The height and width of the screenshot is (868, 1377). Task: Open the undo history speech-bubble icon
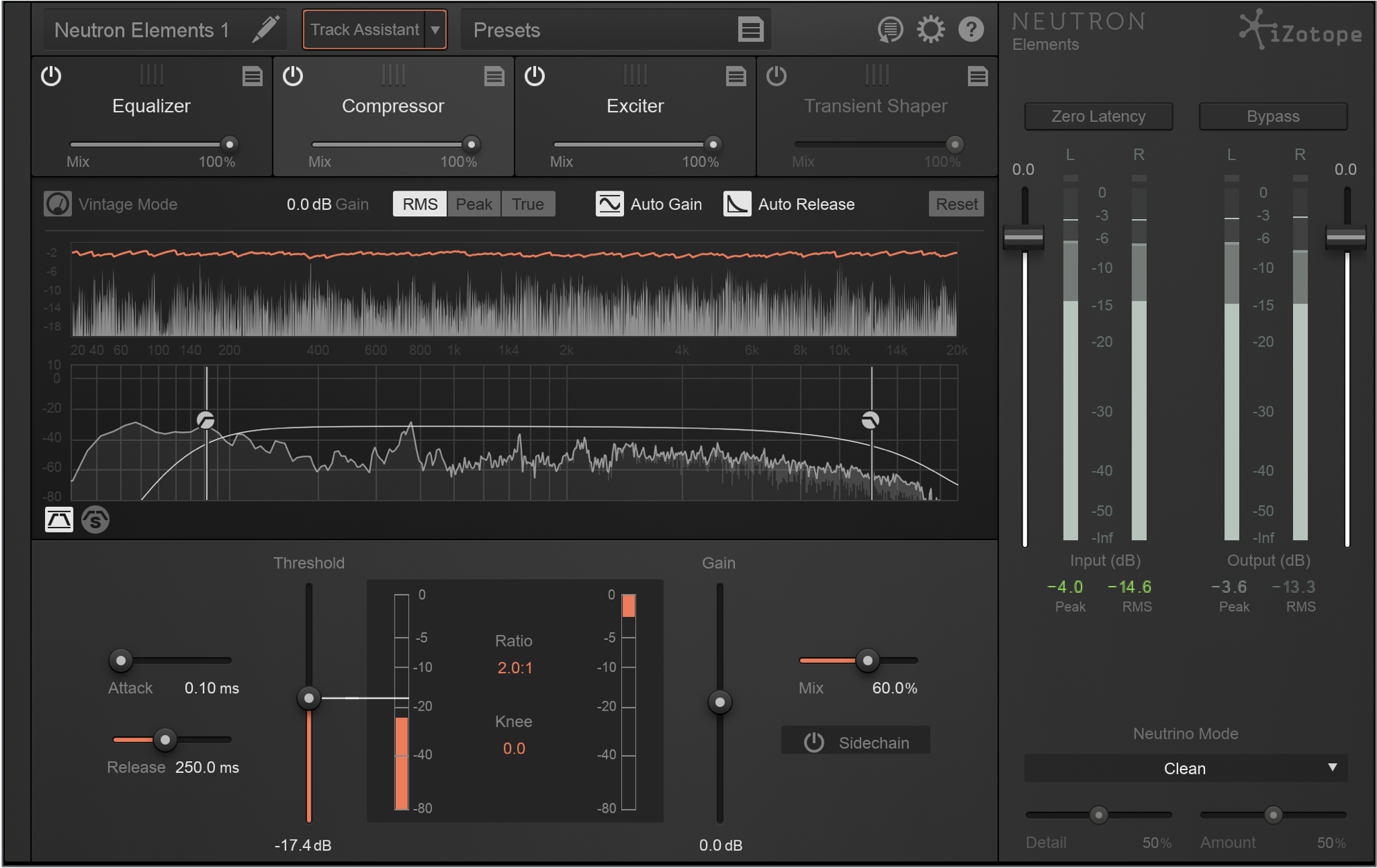(x=890, y=30)
